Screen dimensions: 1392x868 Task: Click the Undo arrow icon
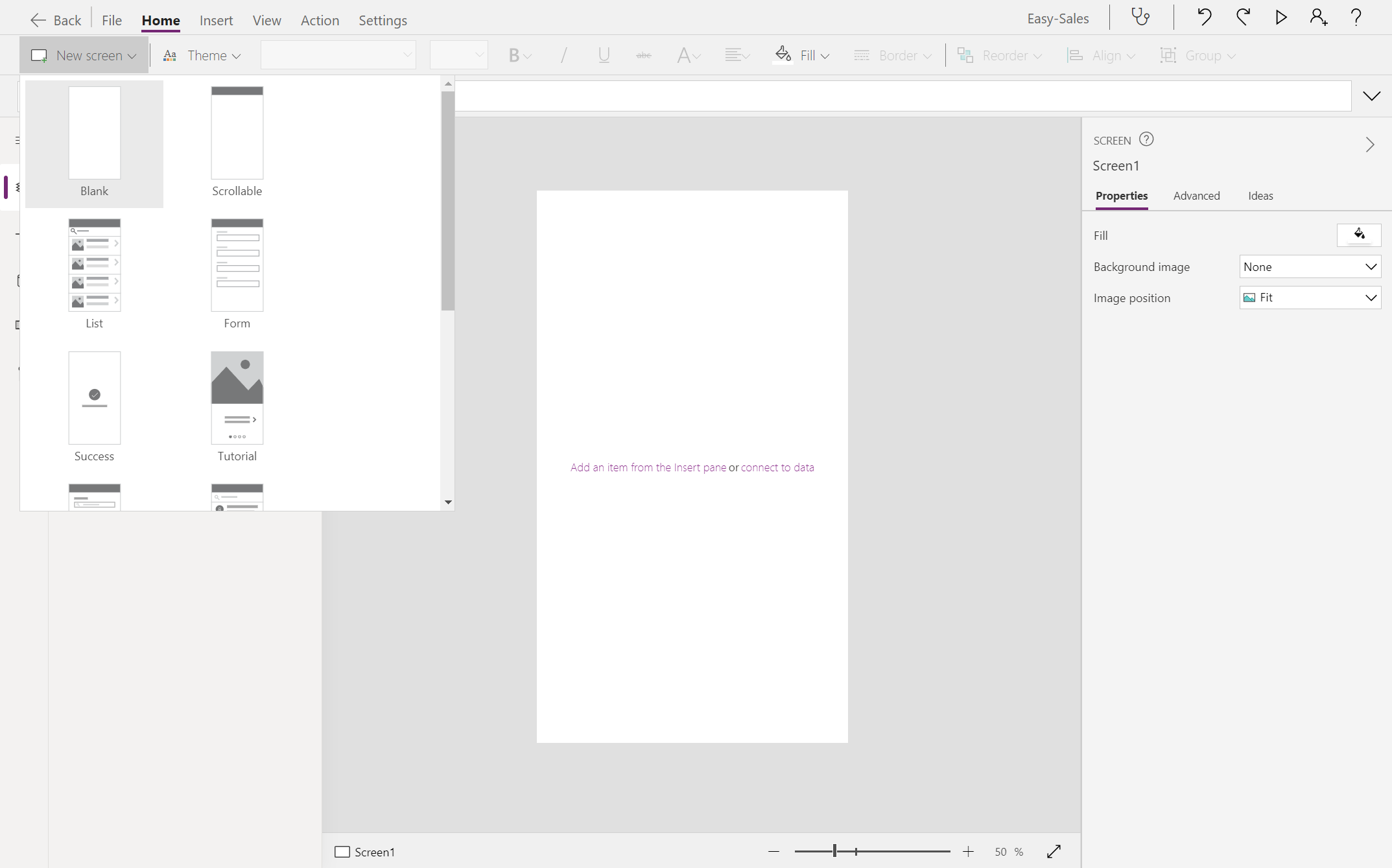pos(1204,18)
